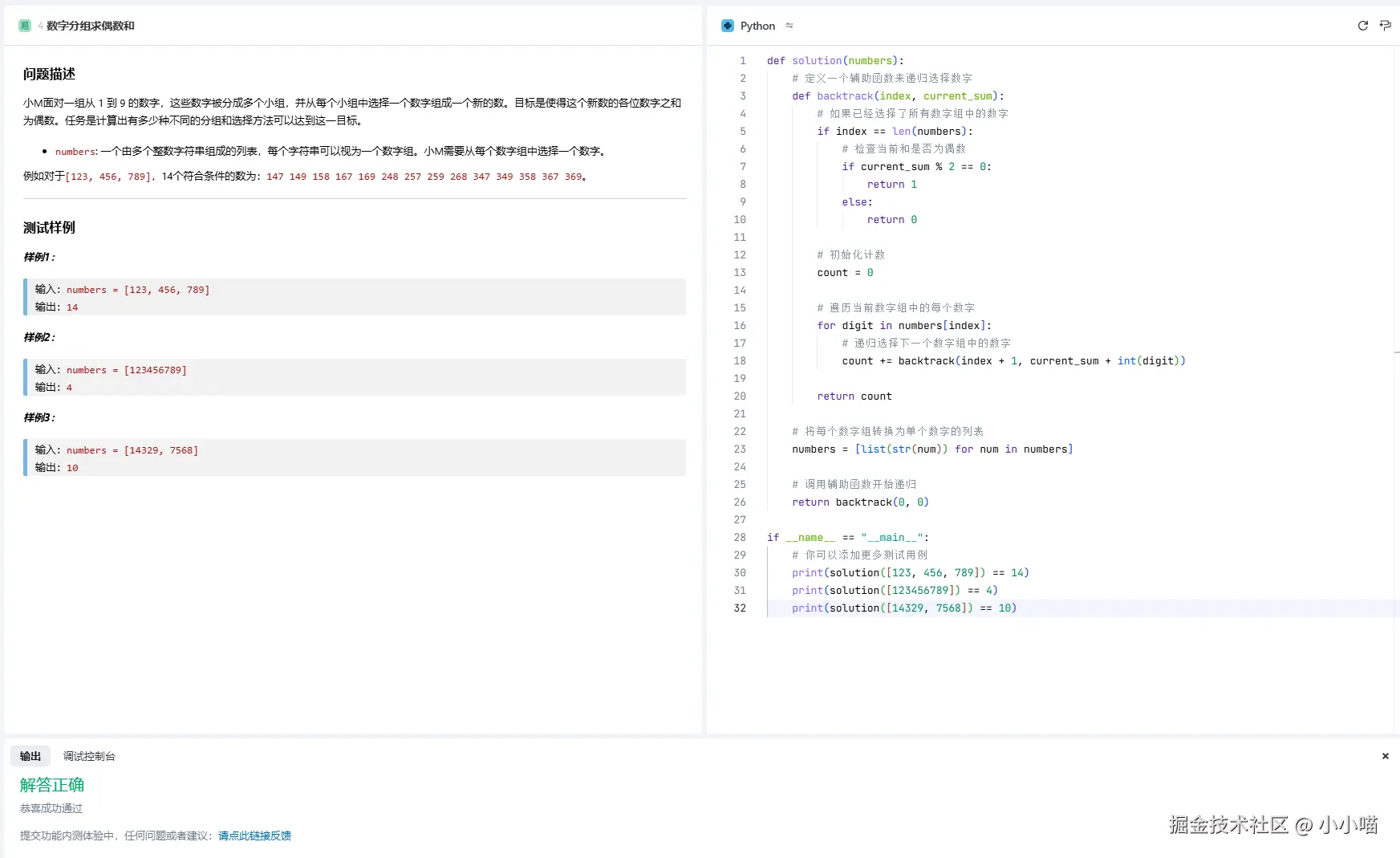
Task: Click the count += backtrack code line
Action: click(x=1012, y=361)
